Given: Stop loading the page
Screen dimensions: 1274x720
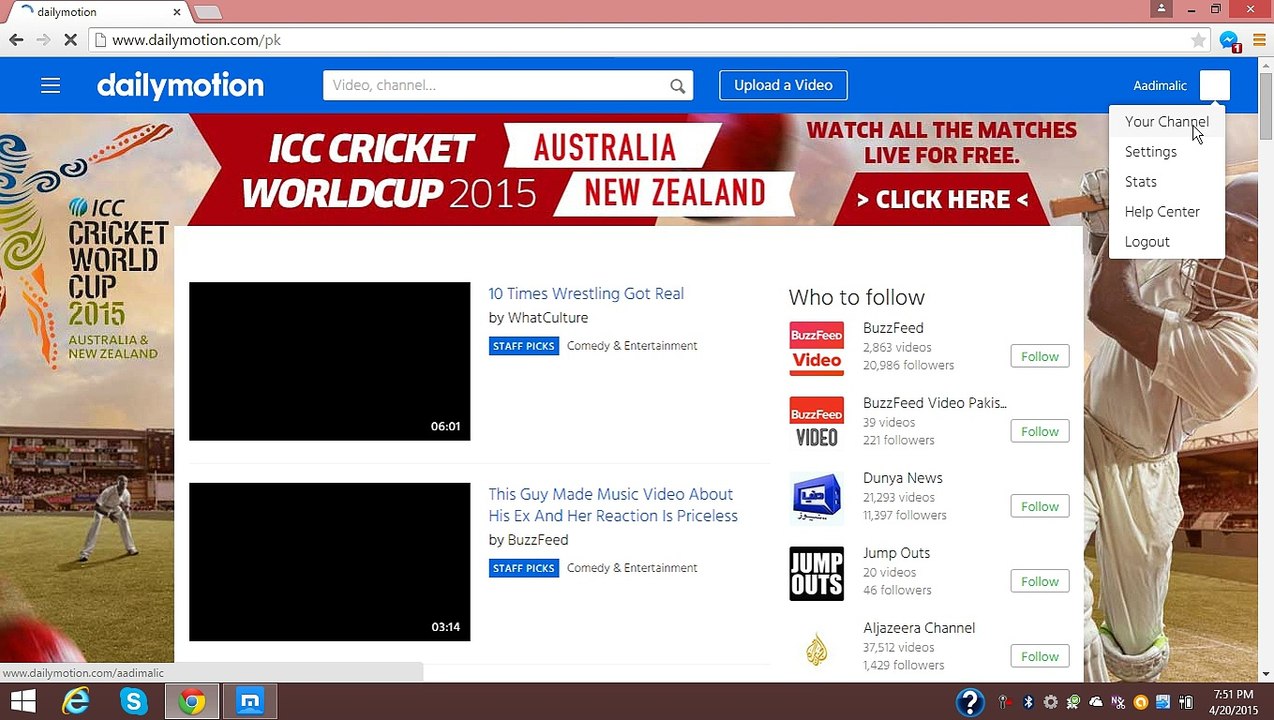Looking at the screenshot, I should coord(72,40).
